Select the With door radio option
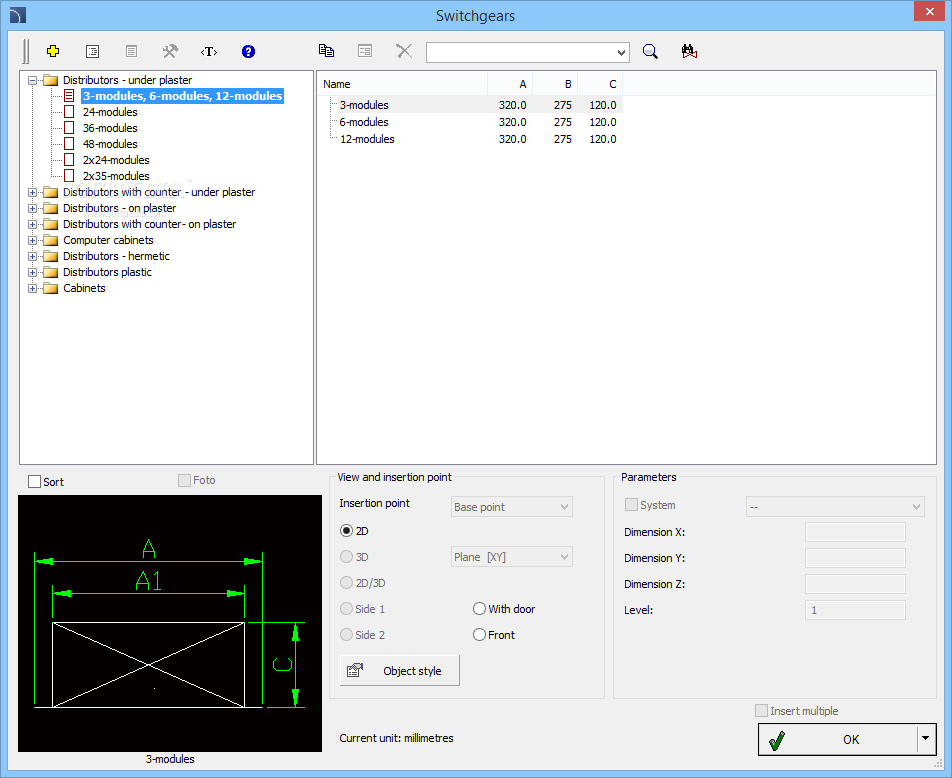 (480, 609)
